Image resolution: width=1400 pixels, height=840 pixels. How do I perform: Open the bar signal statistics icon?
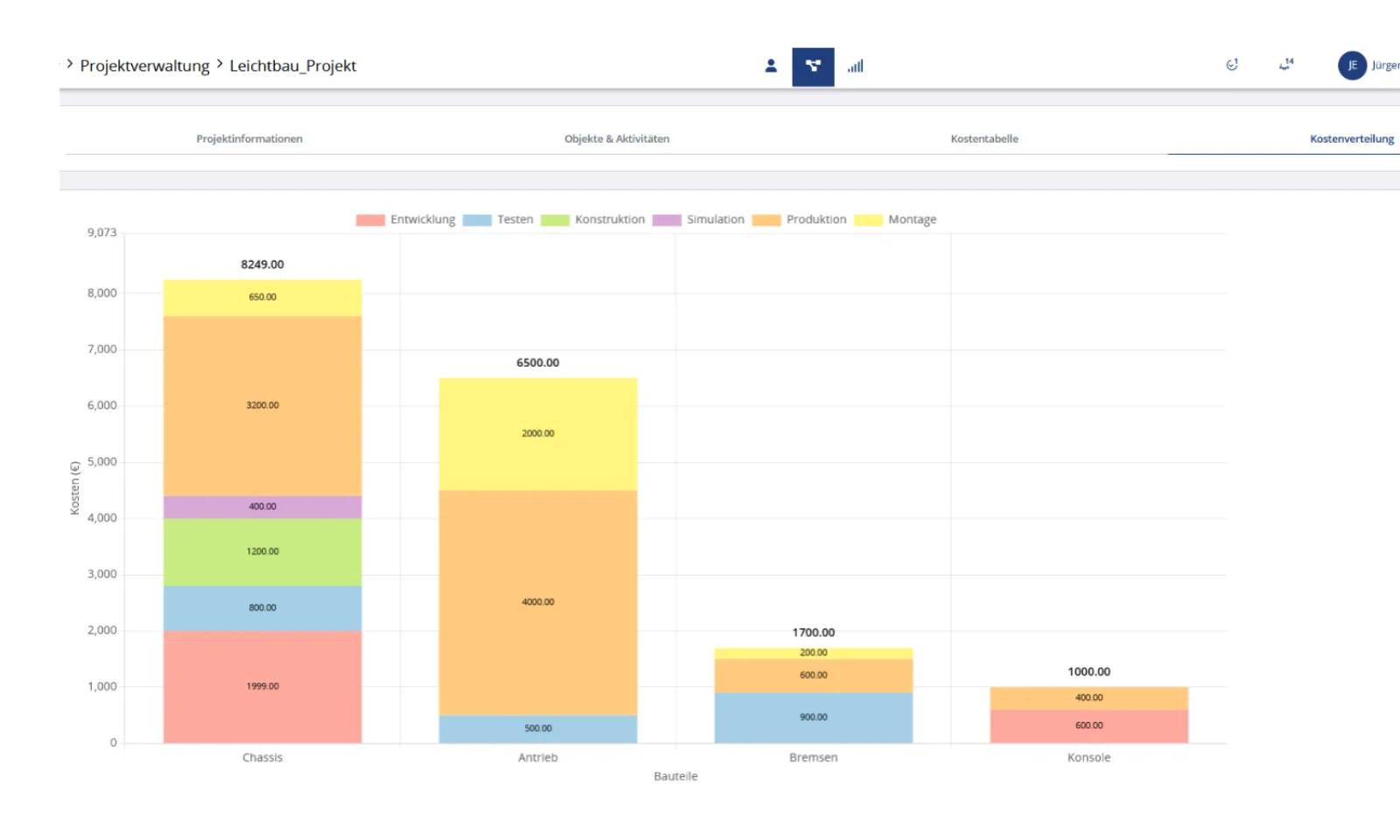856,66
